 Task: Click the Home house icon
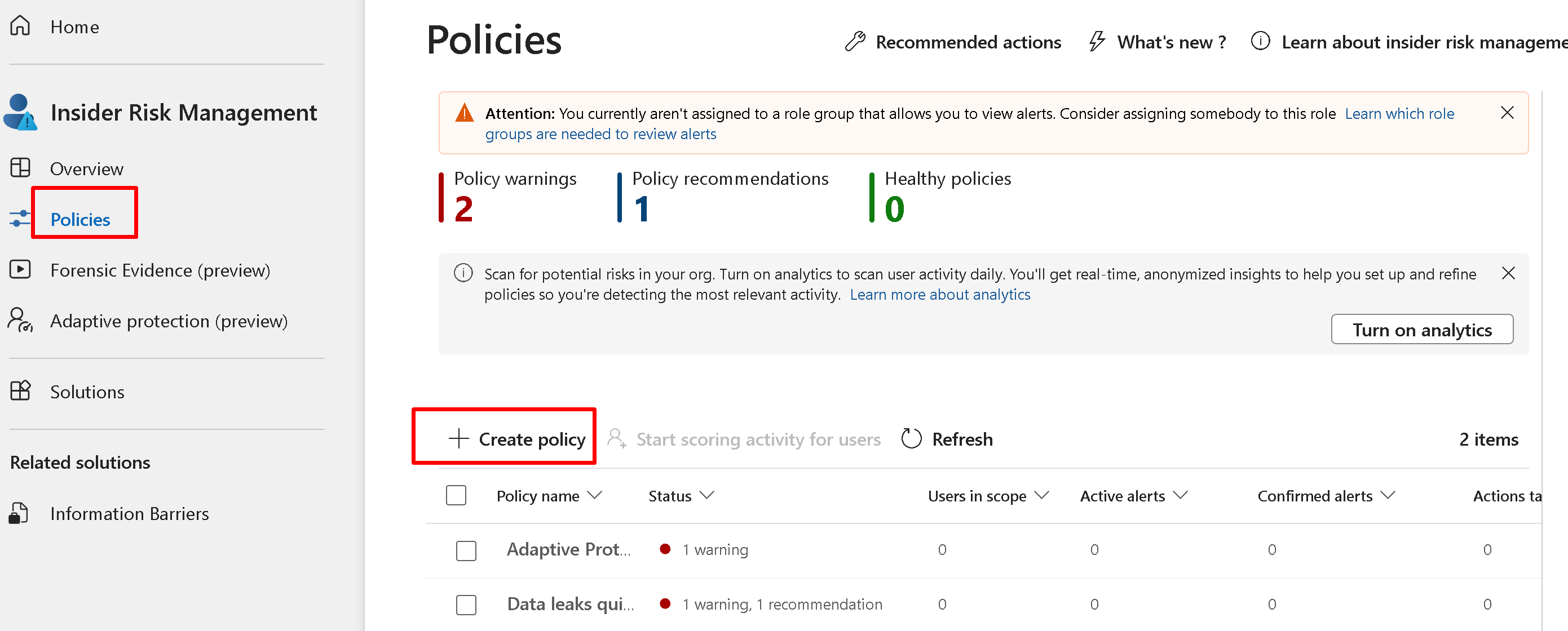coord(20,25)
